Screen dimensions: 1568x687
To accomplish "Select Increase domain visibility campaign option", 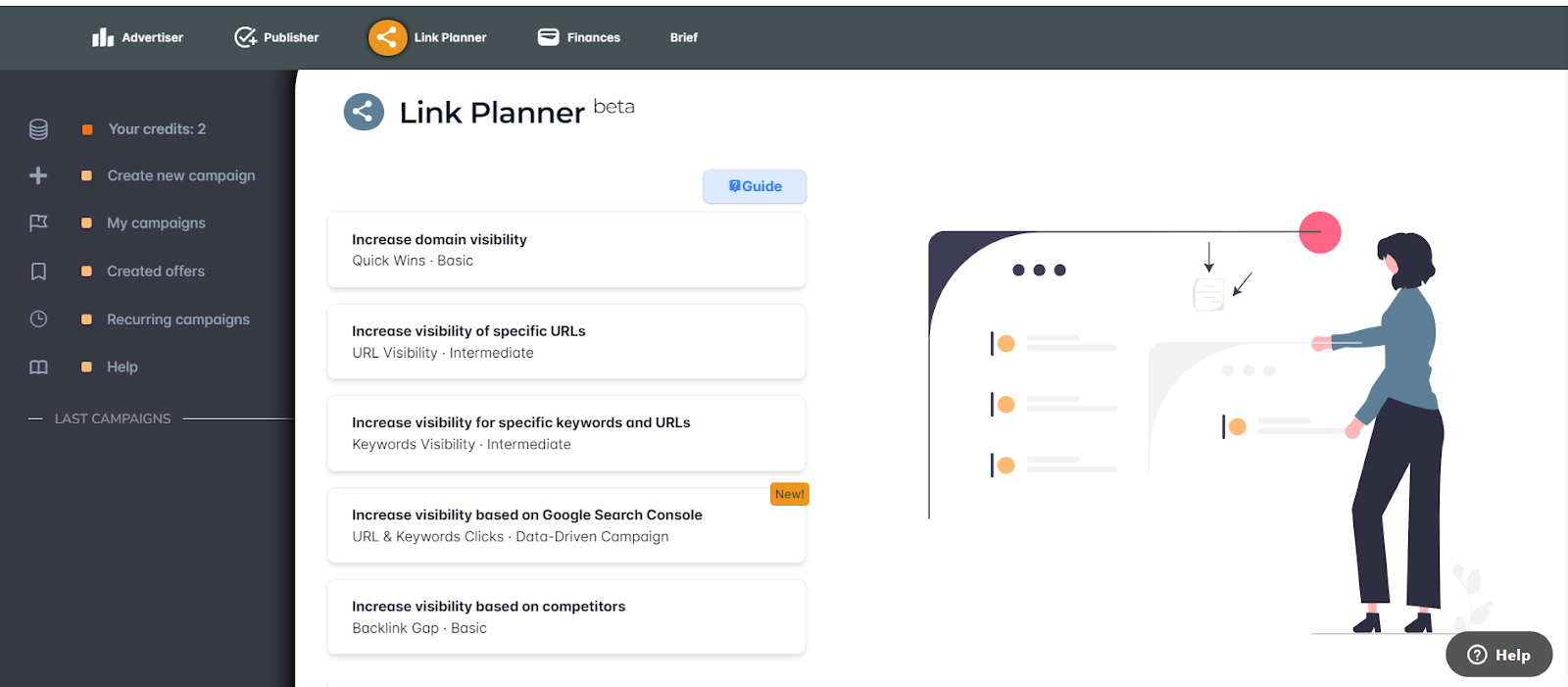I will click(x=565, y=250).
